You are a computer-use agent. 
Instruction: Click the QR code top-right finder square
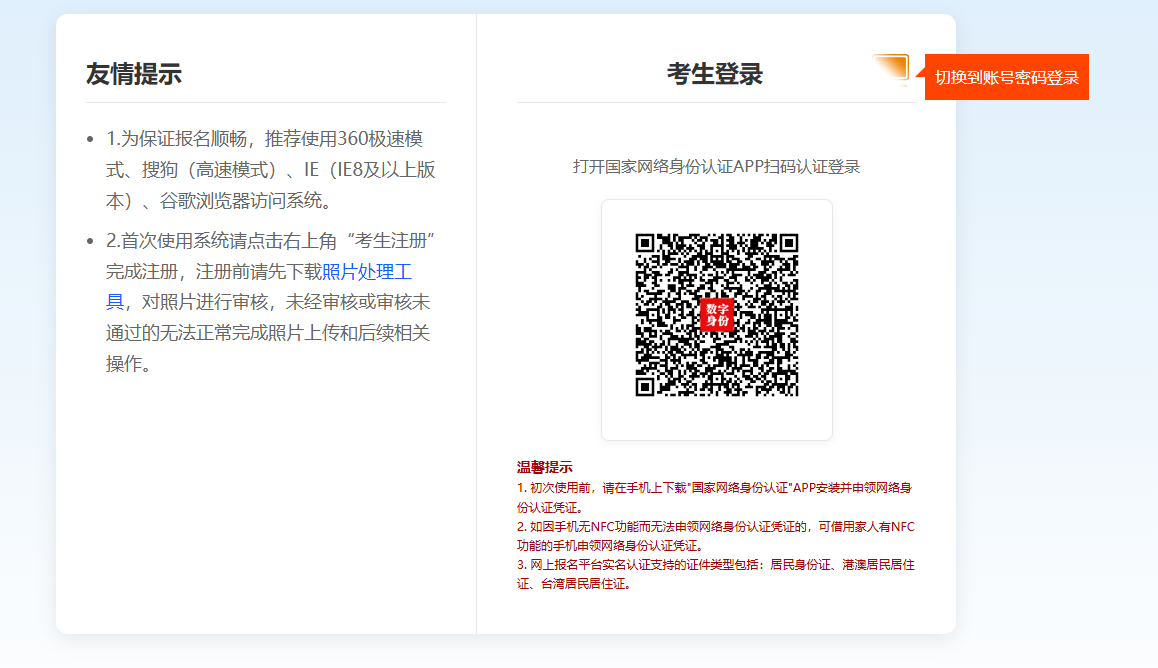coord(788,243)
